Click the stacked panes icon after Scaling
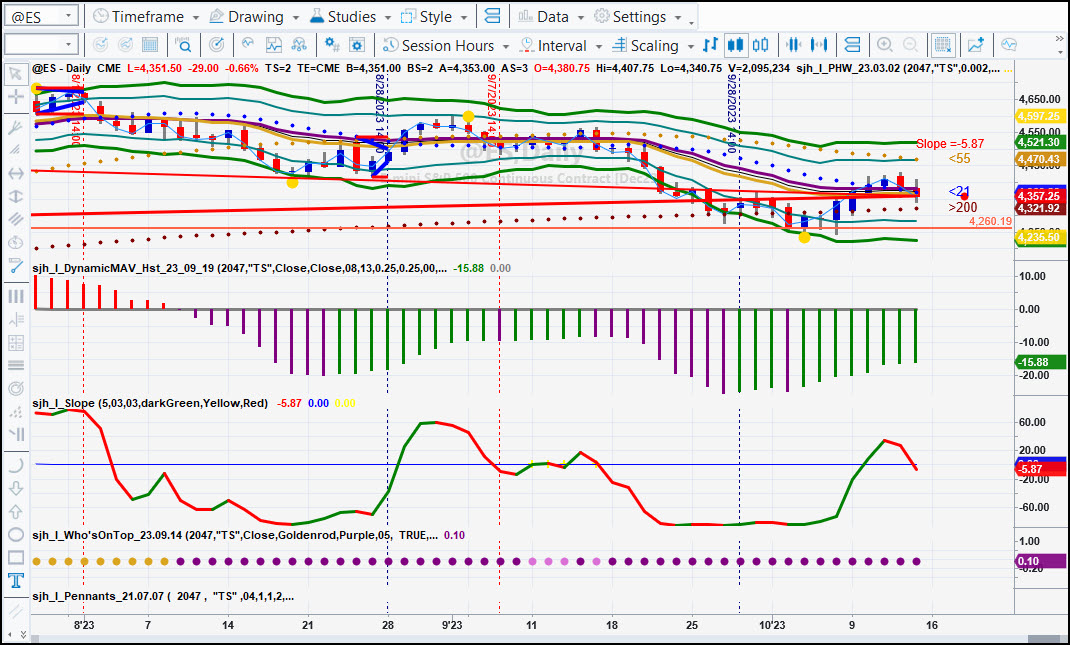 coord(852,45)
